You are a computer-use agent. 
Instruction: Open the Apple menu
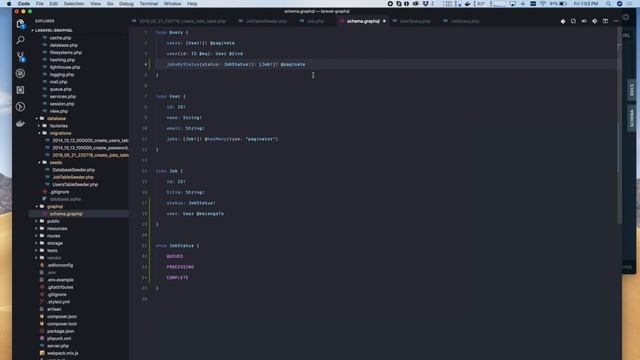(9, 4)
